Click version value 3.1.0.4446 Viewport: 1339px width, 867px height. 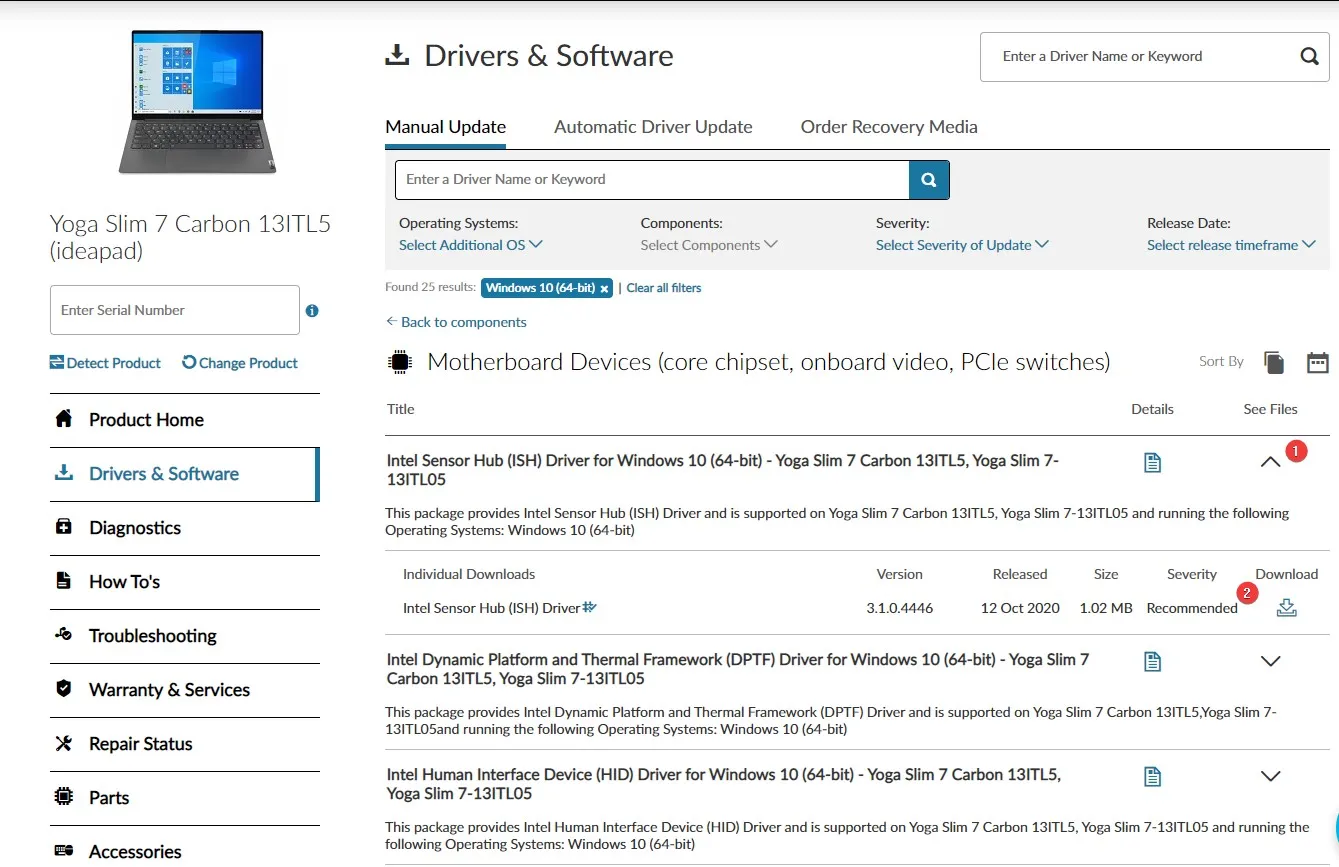(x=900, y=608)
